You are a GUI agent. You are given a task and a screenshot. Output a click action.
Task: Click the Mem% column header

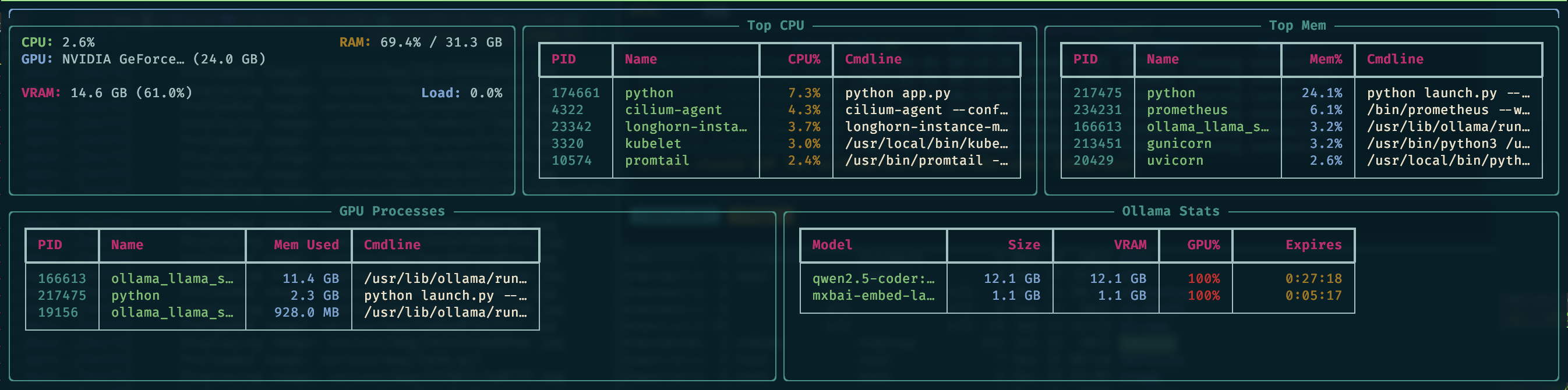[1326, 59]
